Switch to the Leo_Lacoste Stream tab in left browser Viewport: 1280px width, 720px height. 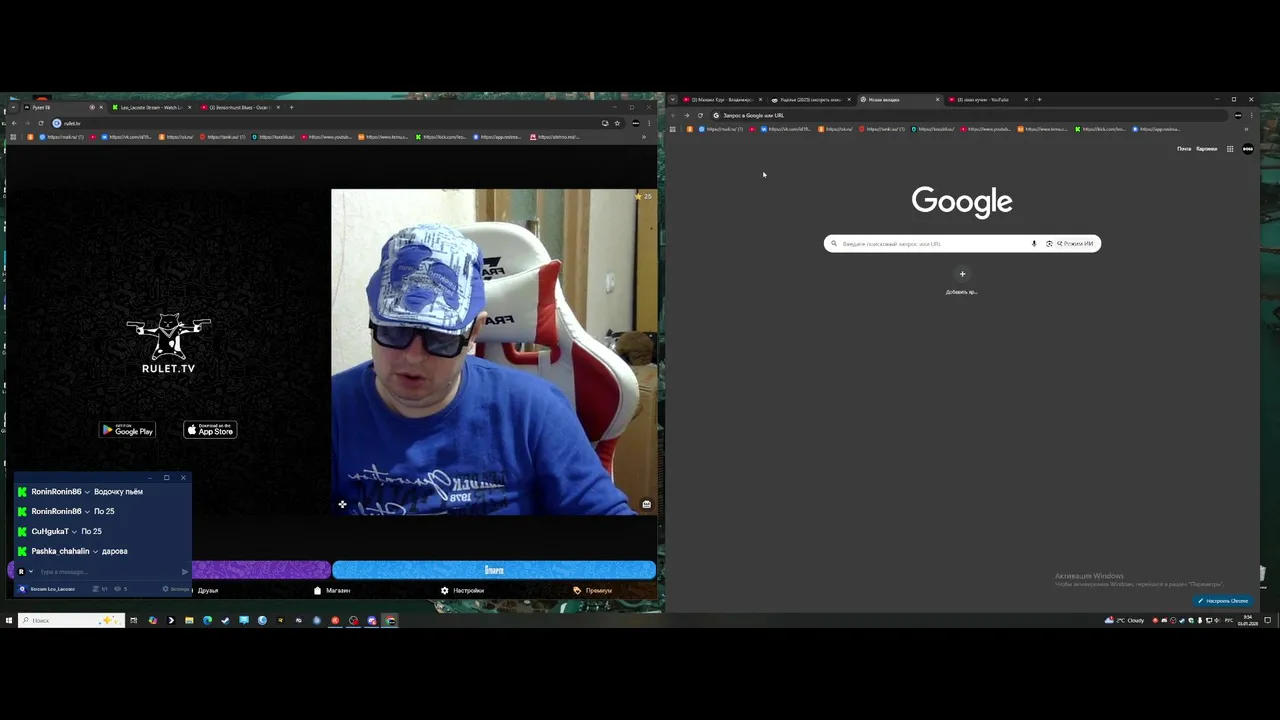pos(150,107)
